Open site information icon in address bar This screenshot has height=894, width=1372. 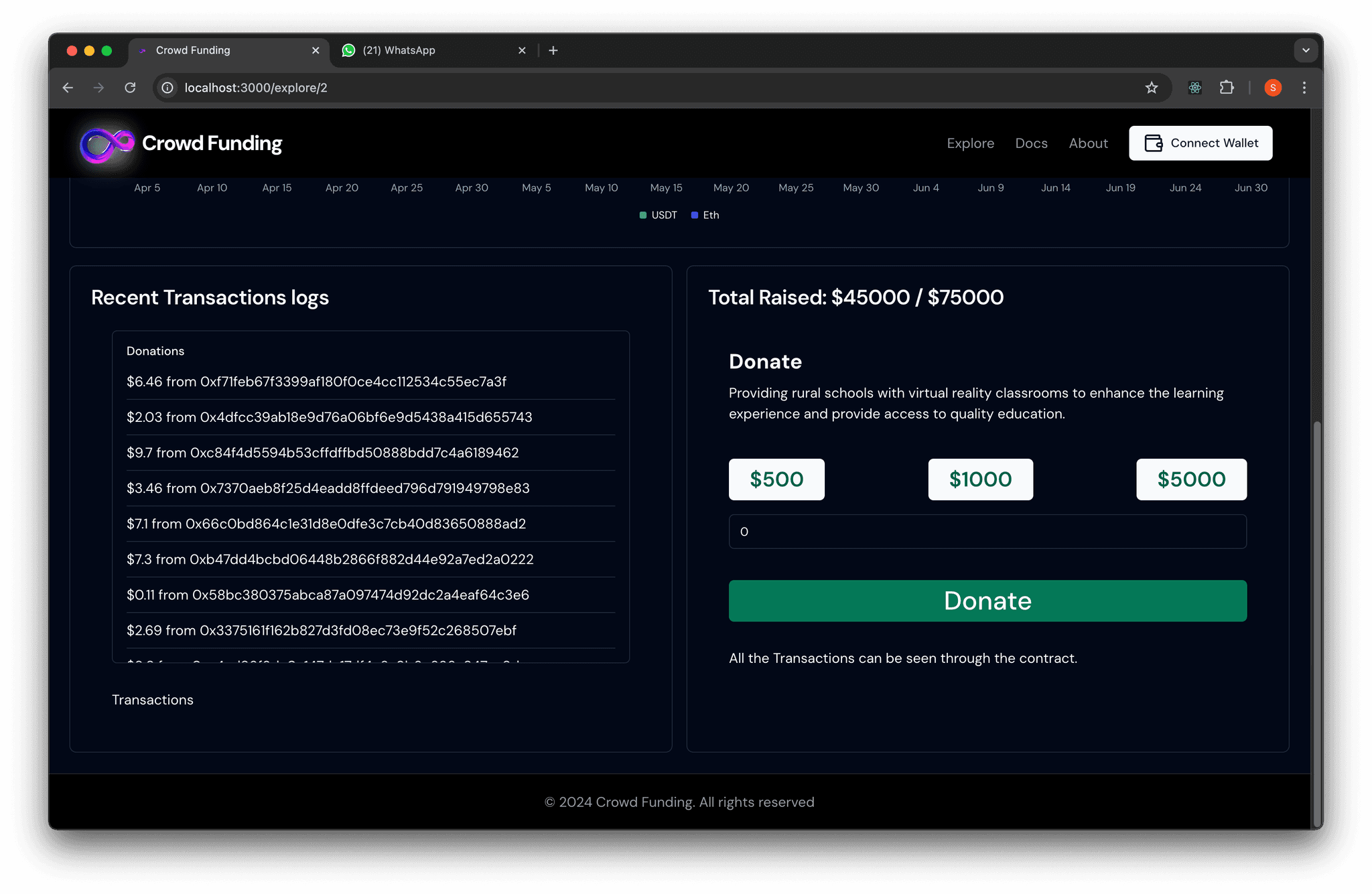tap(167, 88)
